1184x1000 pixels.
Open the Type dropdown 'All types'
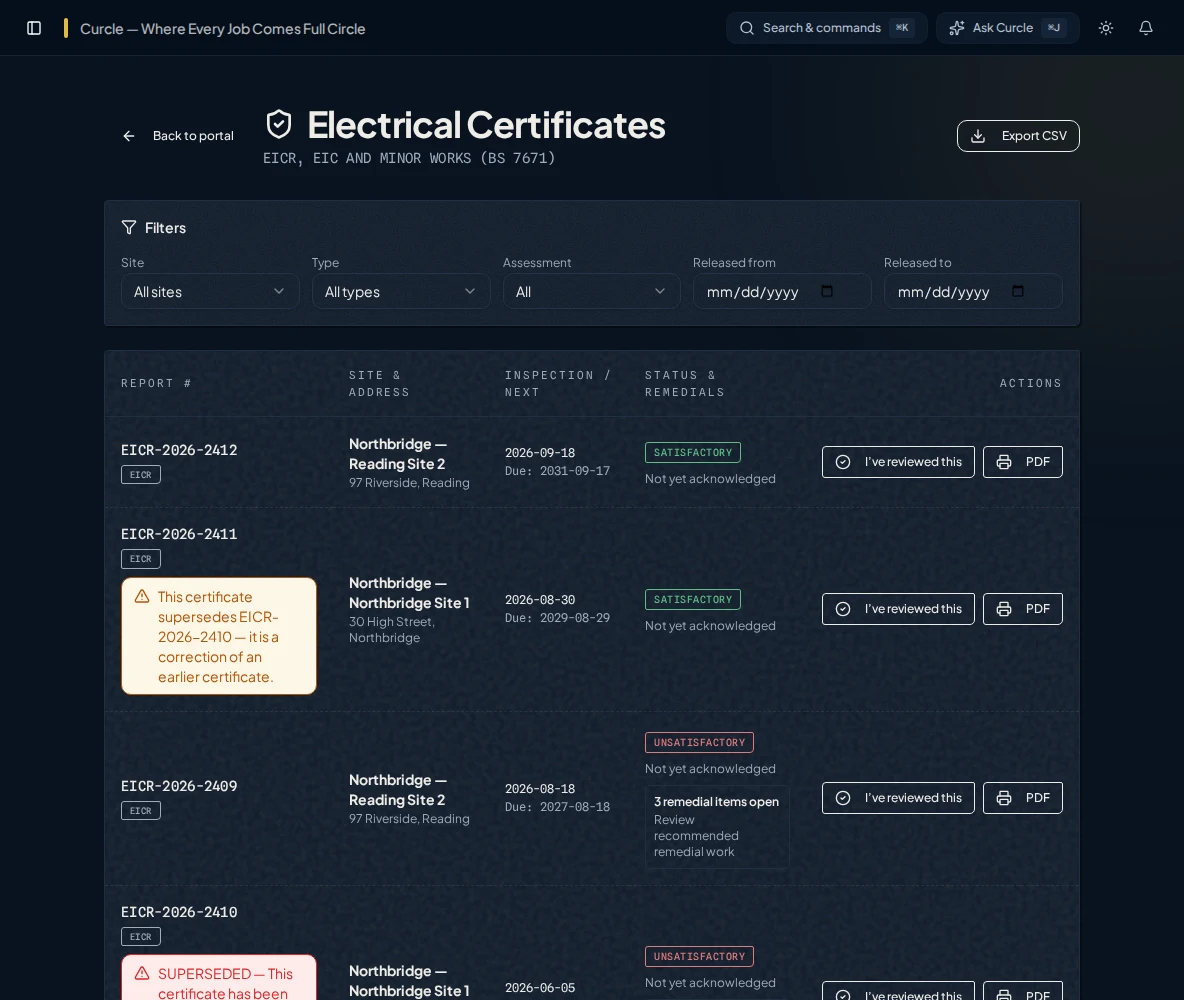pyautogui.click(x=401, y=292)
